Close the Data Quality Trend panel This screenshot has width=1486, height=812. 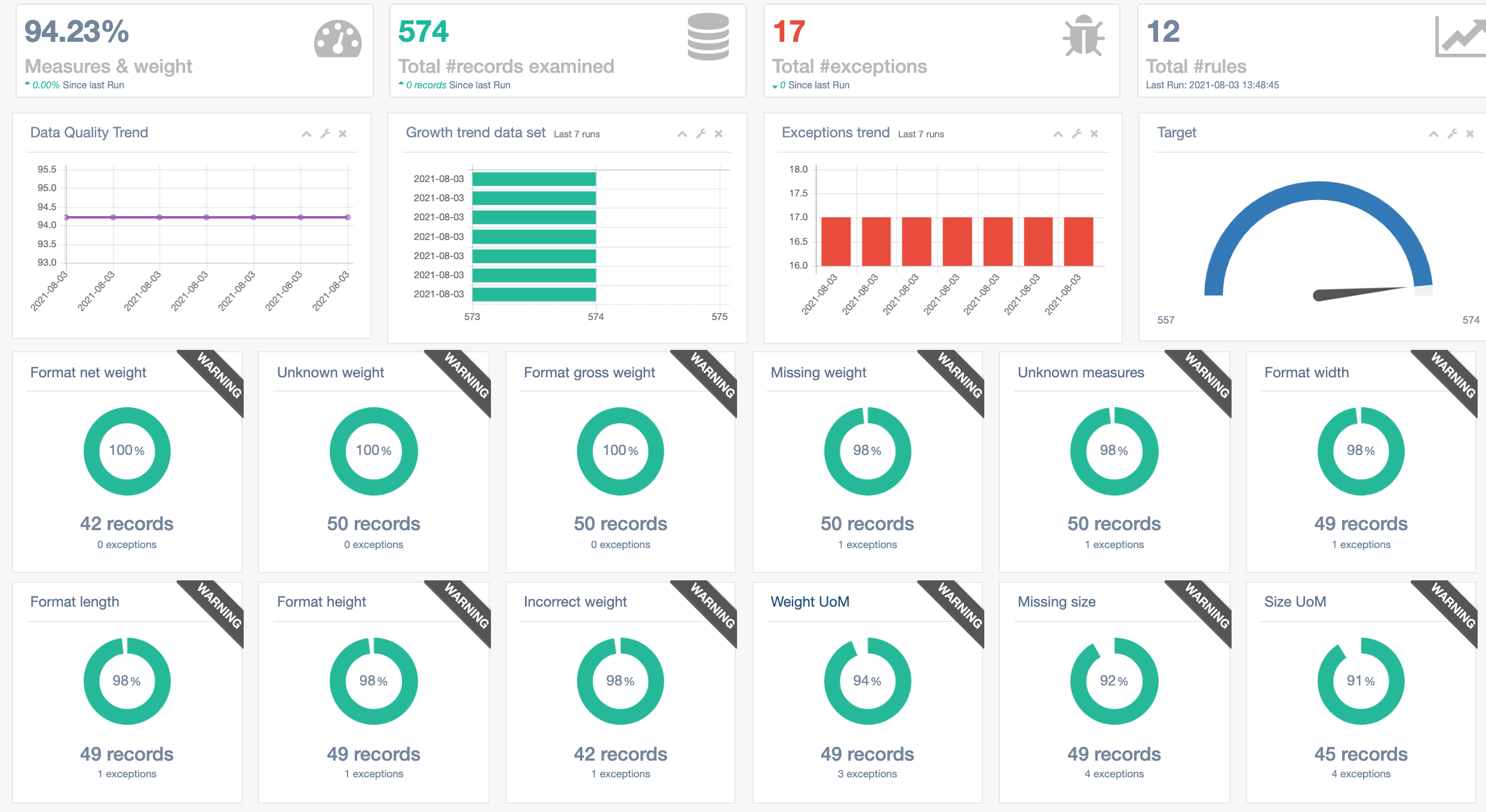point(343,134)
